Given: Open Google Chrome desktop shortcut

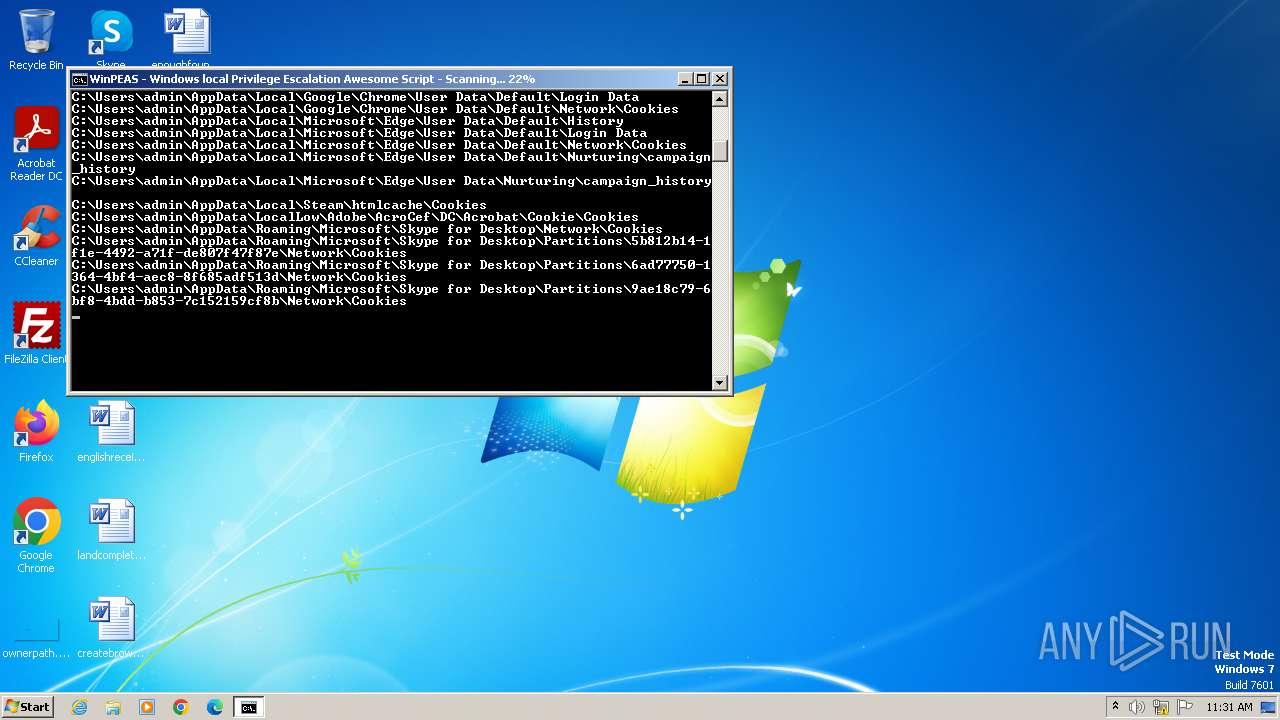Looking at the screenshot, I should click(x=36, y=536).
